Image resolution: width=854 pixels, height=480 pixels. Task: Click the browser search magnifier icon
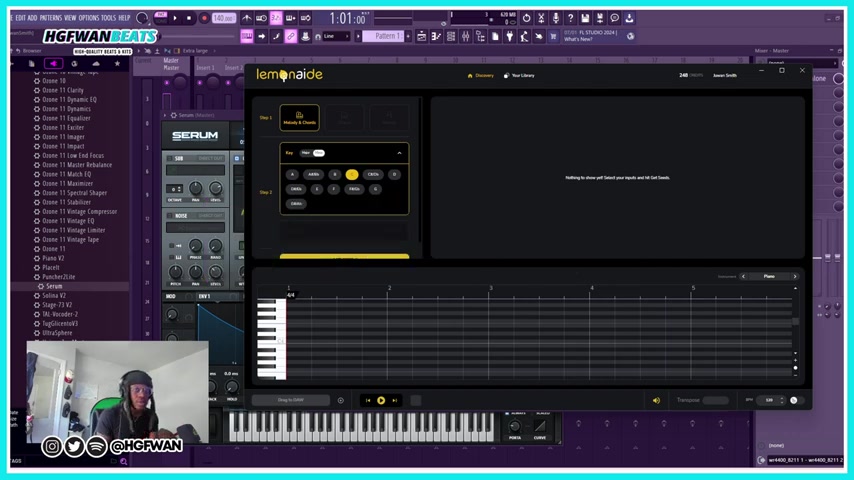(124, 461)
